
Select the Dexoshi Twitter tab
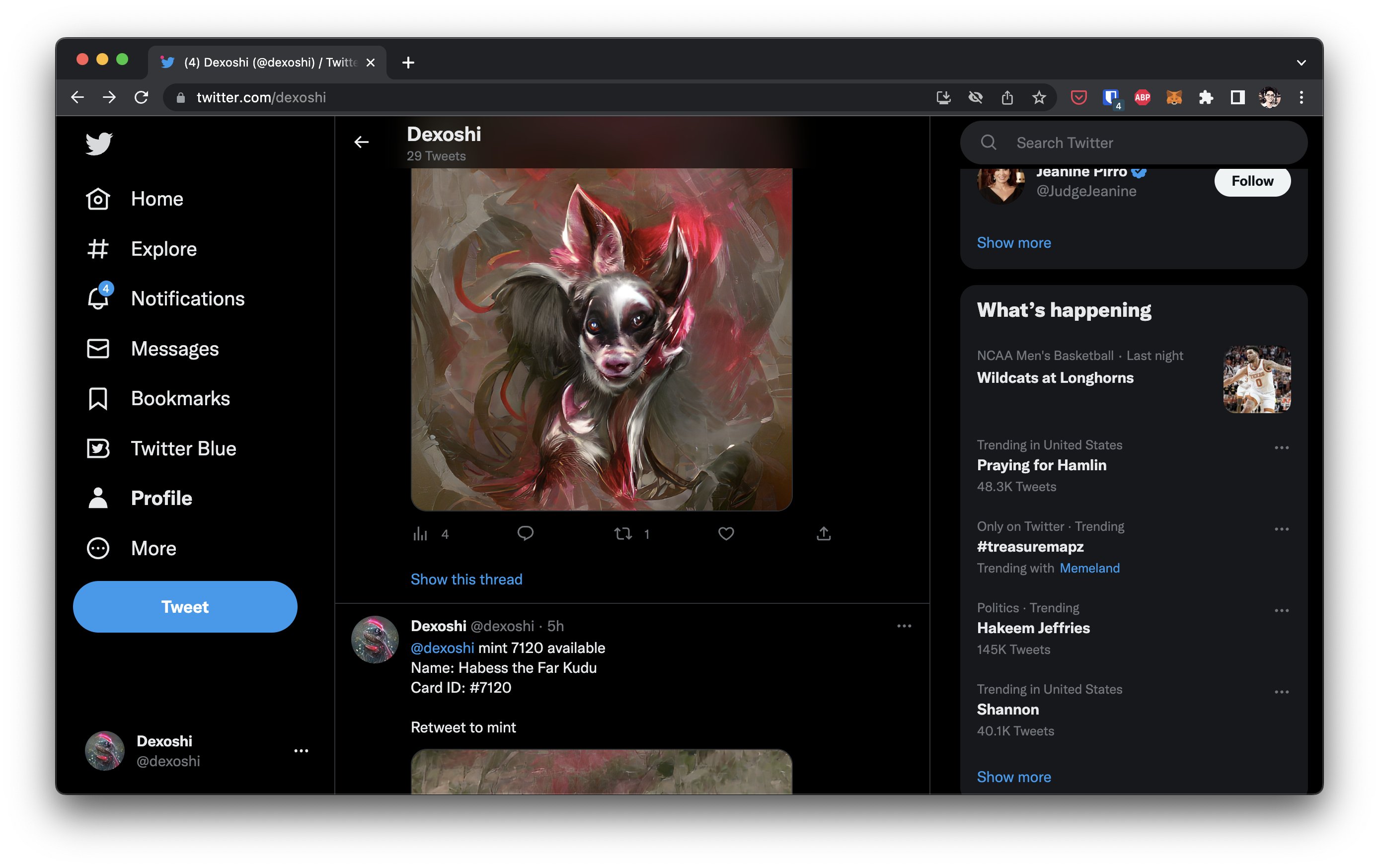[x=267, y=62]
